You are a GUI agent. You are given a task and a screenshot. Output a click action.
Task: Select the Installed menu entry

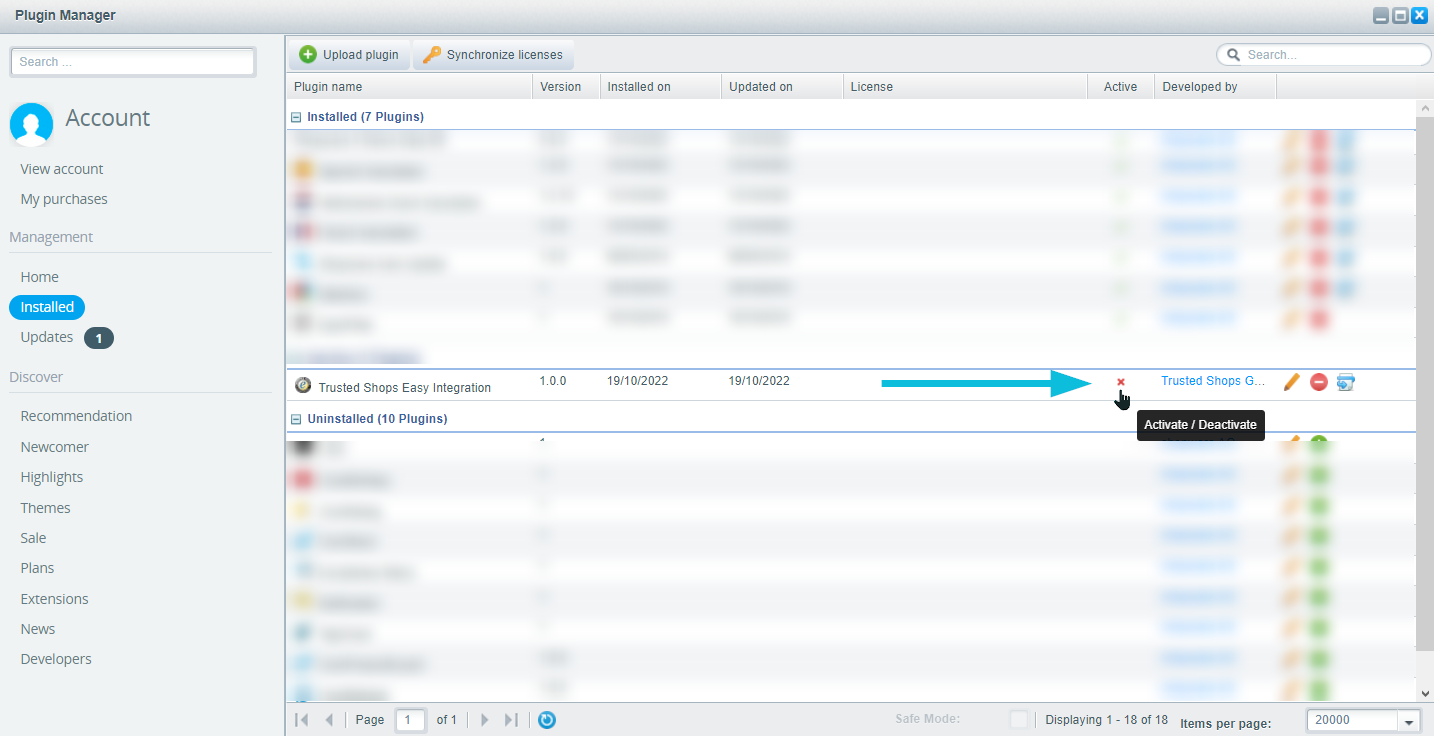(47, 307)
